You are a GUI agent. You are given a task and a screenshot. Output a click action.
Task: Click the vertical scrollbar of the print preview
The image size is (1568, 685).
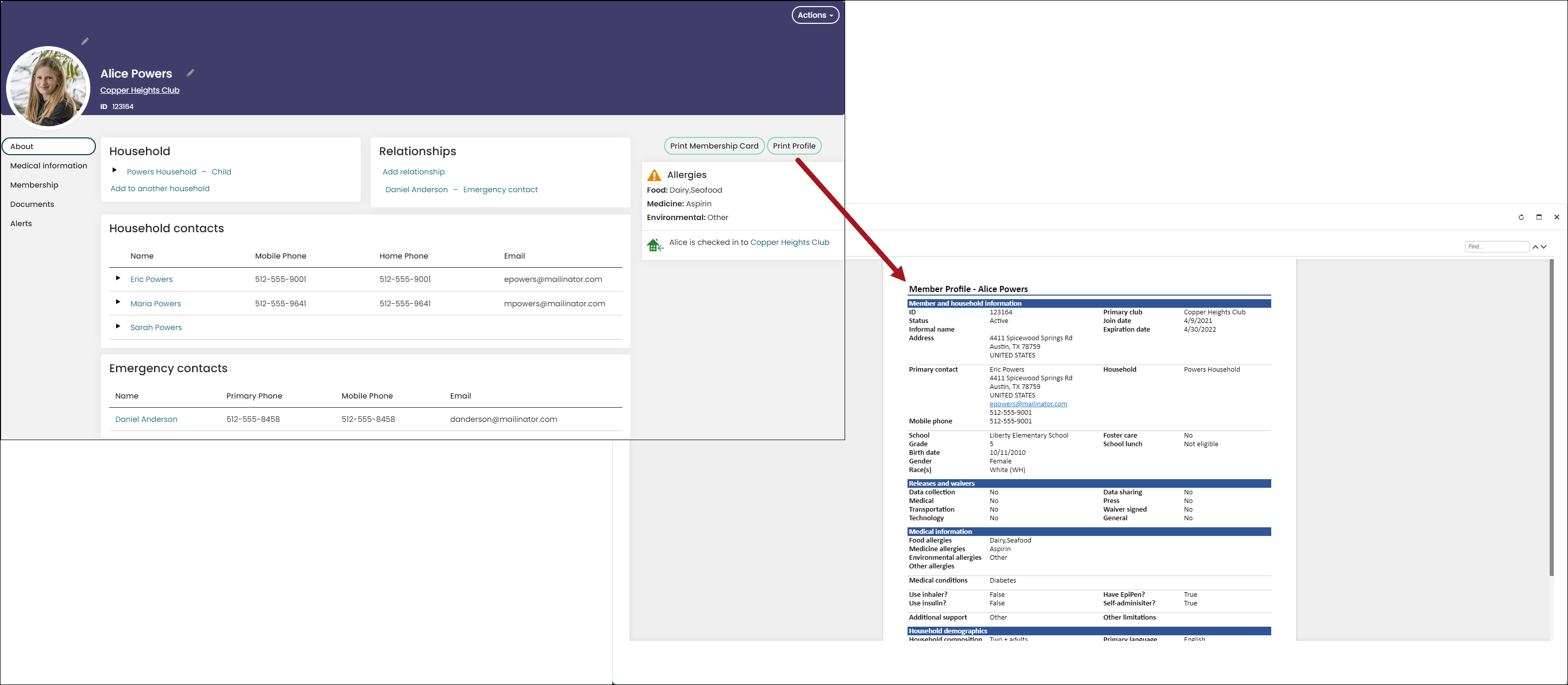coord(1552,418)
